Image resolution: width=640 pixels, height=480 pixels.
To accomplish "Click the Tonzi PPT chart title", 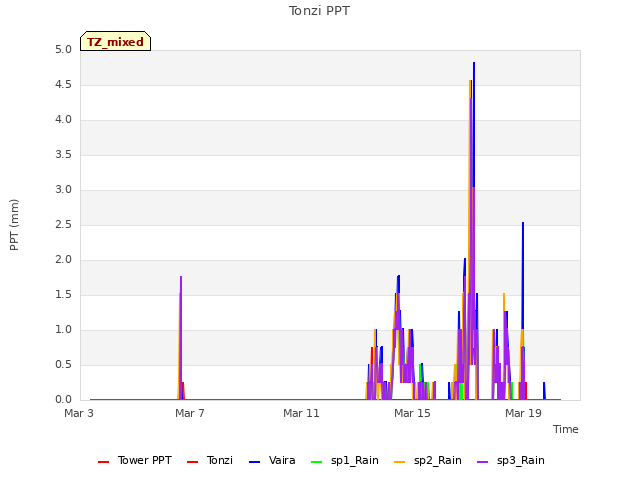I will pos(319,11).
